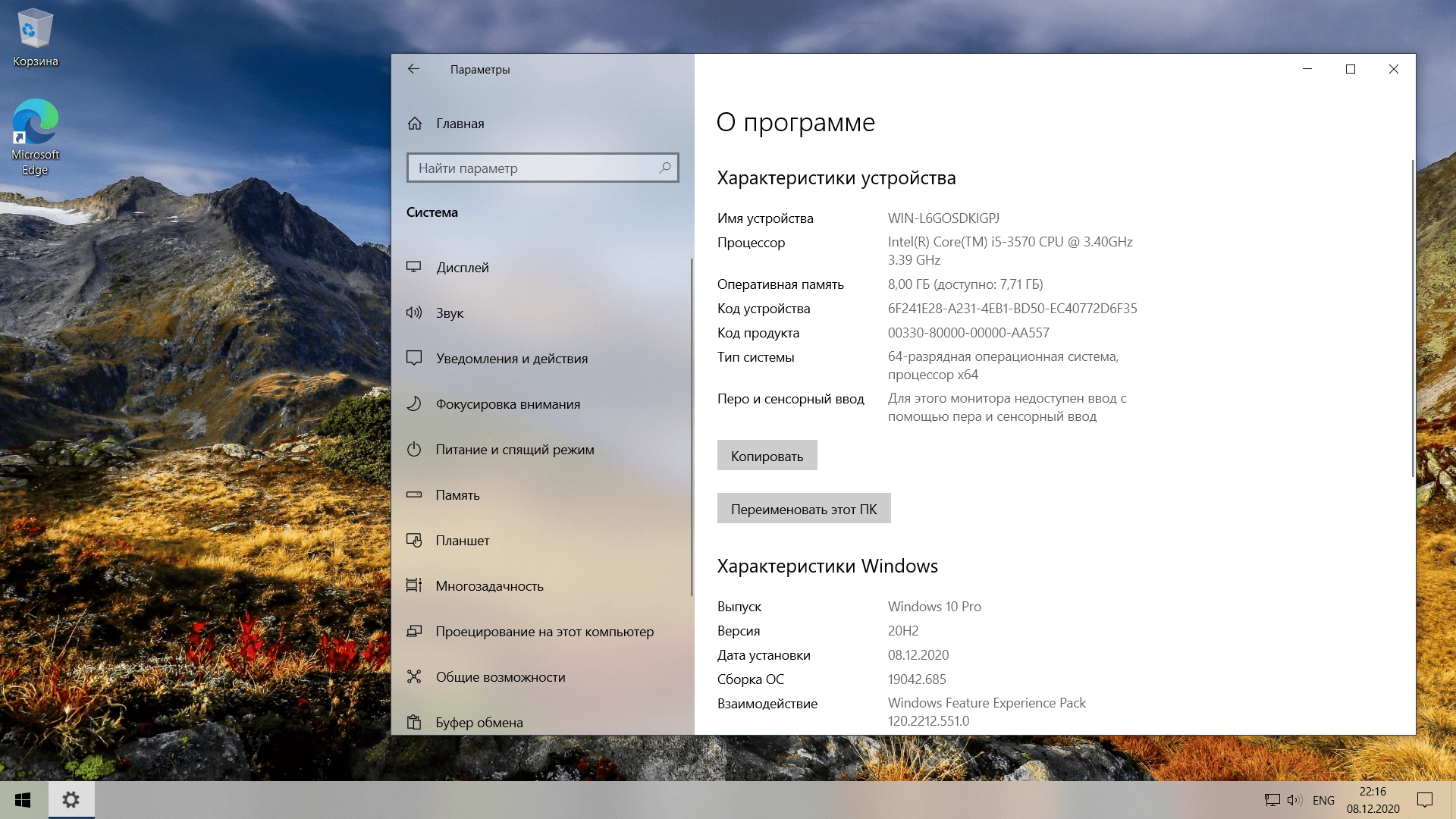Click the Многозадачность icon
Image resolution: width=1456 pixels, height=819 pixels.
click(x=414, y=585)
